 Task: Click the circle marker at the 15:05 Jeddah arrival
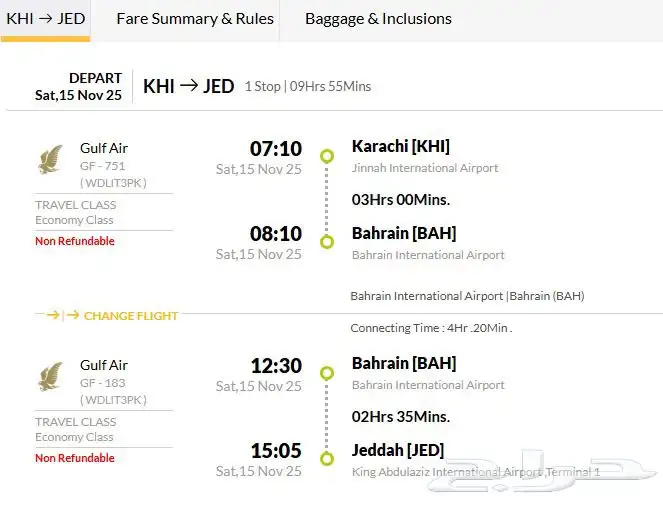(326, 458)
